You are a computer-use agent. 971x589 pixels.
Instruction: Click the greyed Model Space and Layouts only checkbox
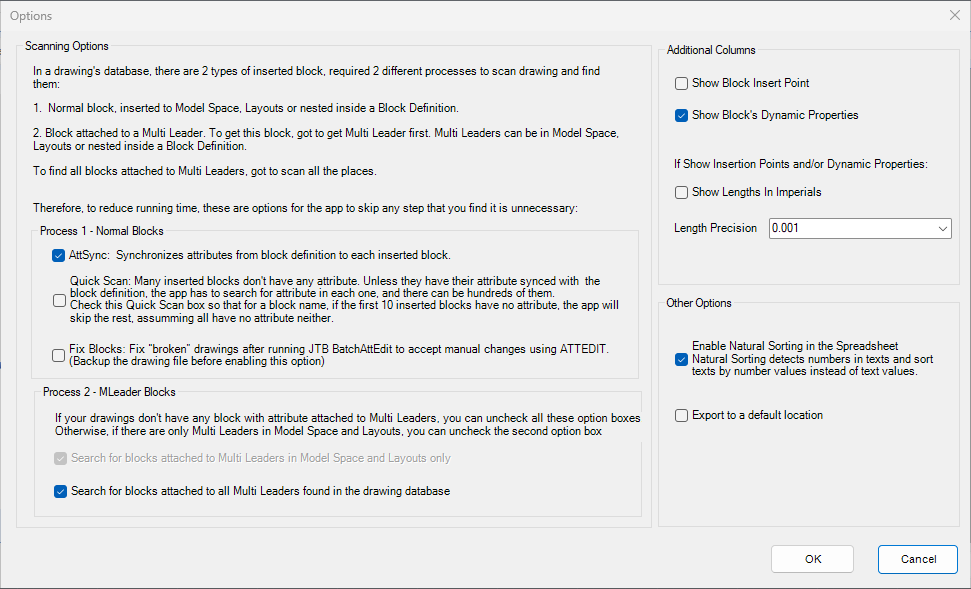click(60, 458)
